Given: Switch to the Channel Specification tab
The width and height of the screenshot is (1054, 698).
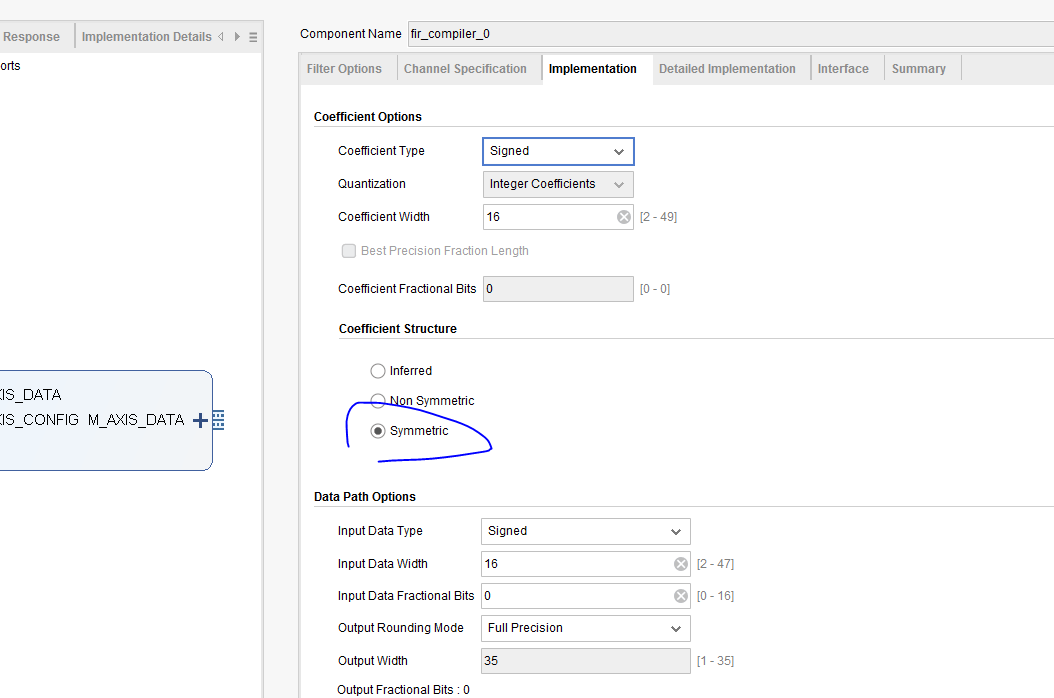Looking at the screenshot, I should tap(465, 69).
